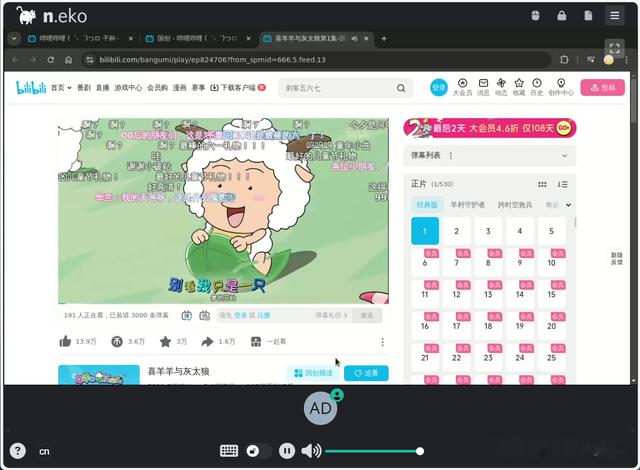The width and height of the screenshot is (640, 470).
Task: Click the 下载客户端 download link
Action: [x=238, y=87]
